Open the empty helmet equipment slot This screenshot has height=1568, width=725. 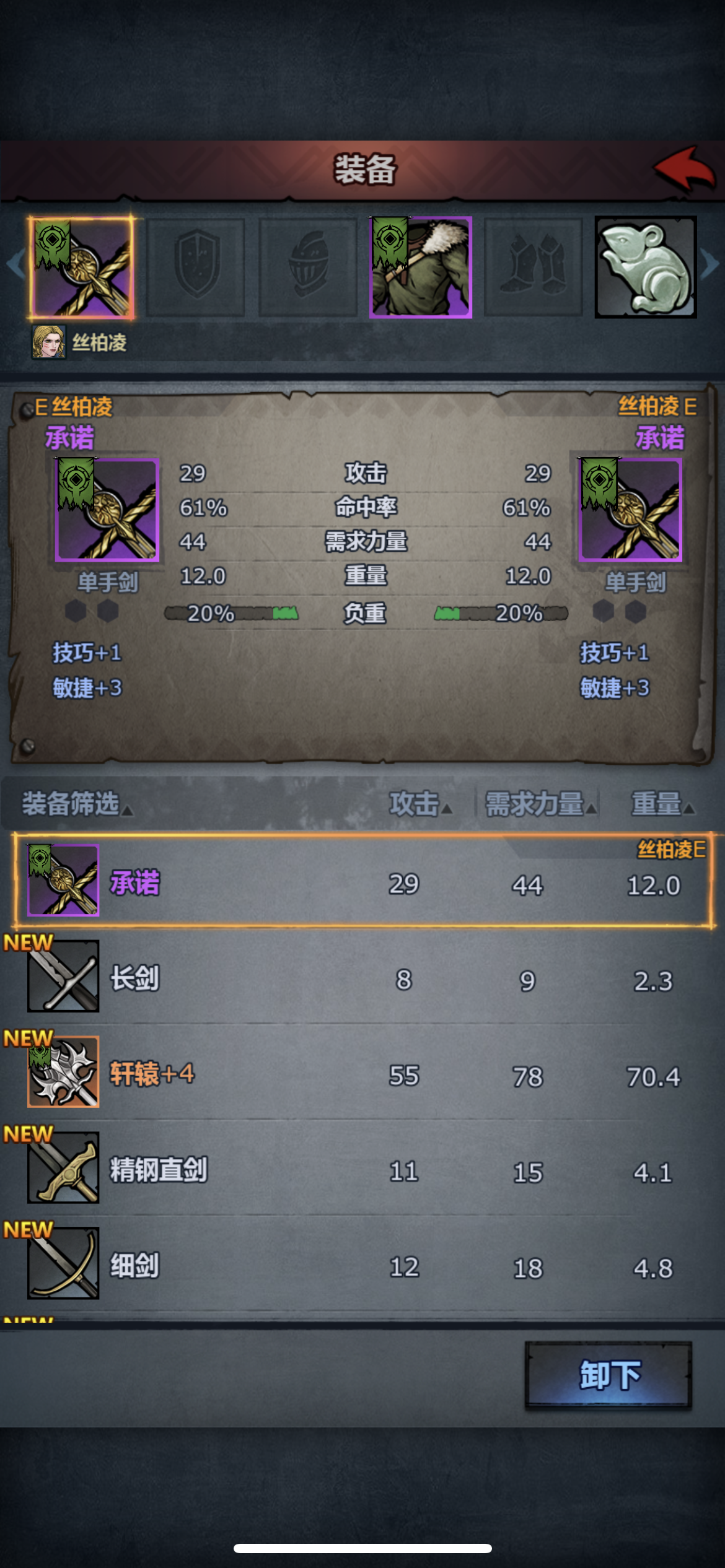point(308,267)
